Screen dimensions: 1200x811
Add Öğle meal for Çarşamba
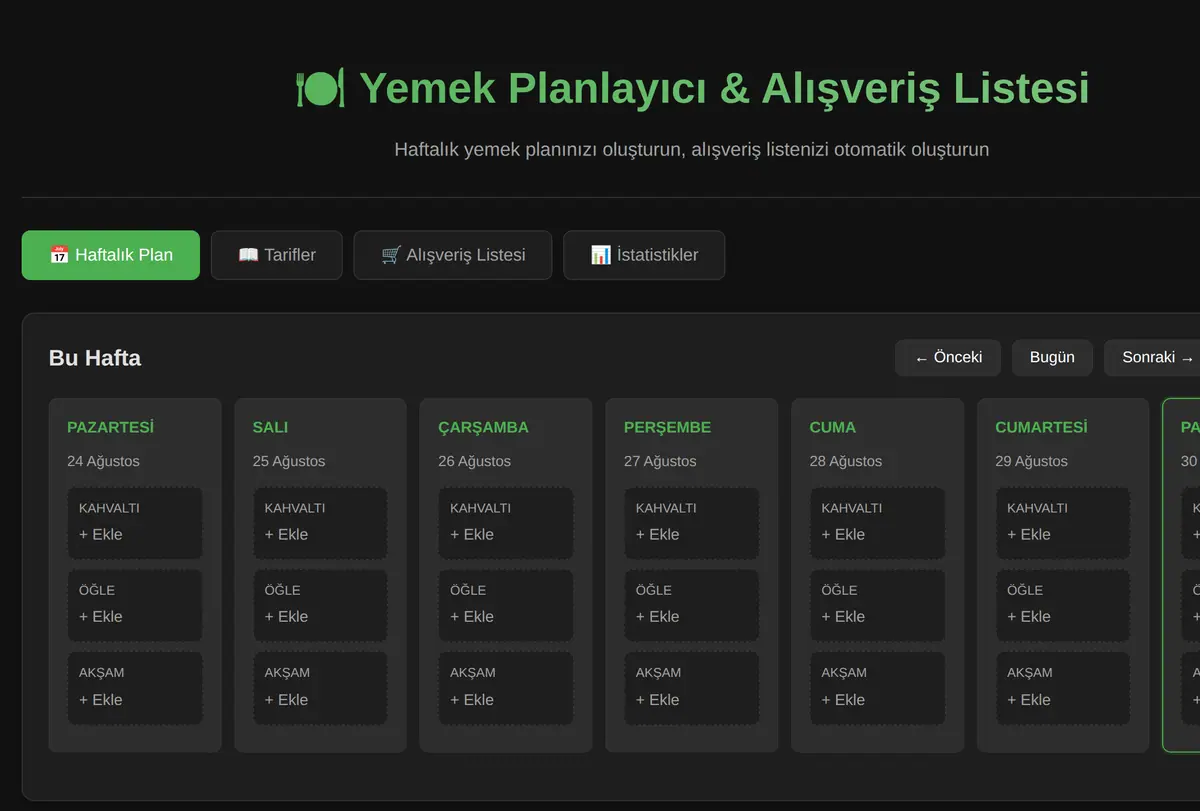click(506, 606)
